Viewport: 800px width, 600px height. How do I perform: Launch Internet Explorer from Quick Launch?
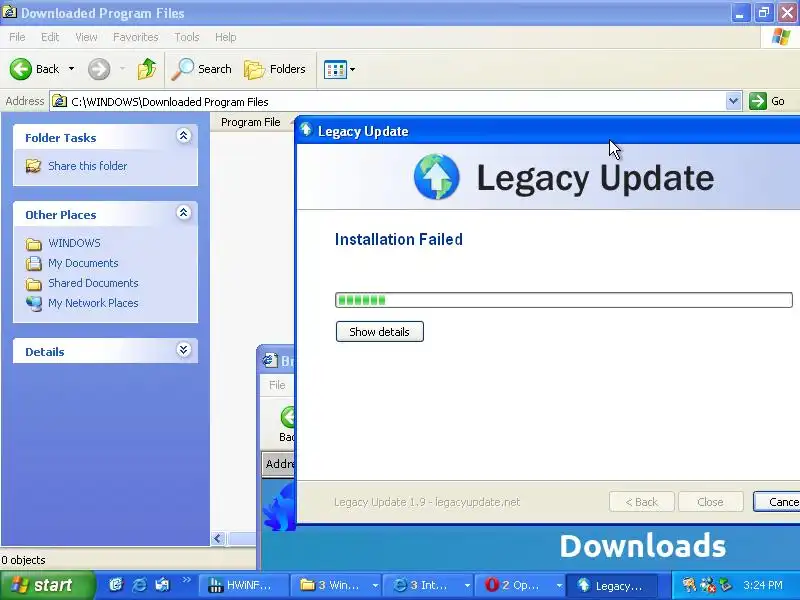pyautogui.click(x=140, y=585)
